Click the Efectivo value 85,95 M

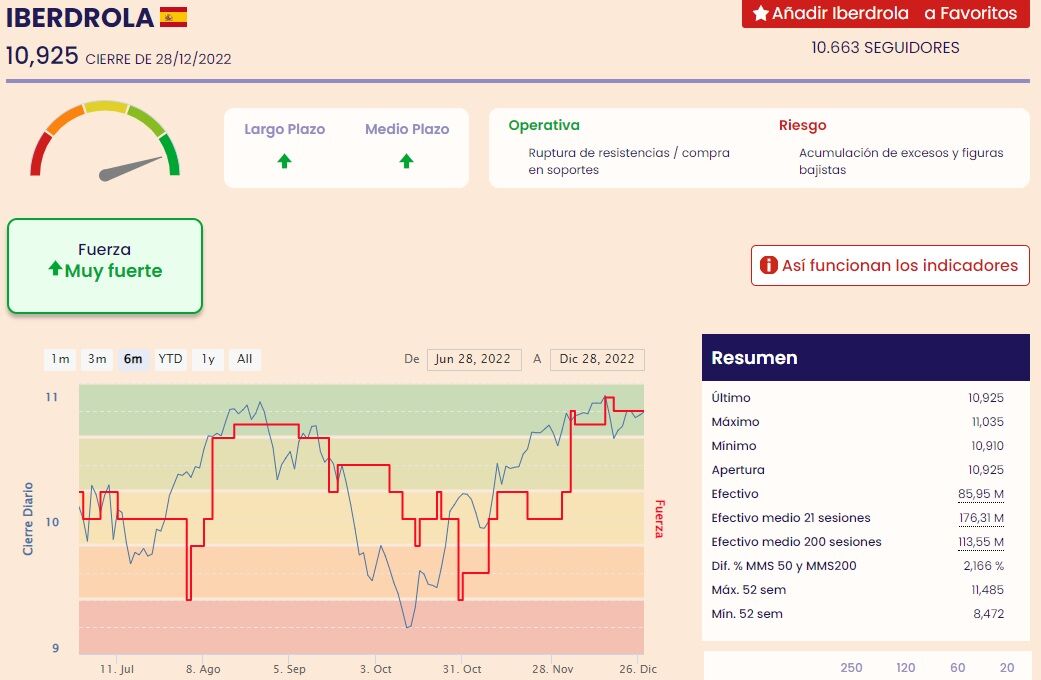point(981,493)
